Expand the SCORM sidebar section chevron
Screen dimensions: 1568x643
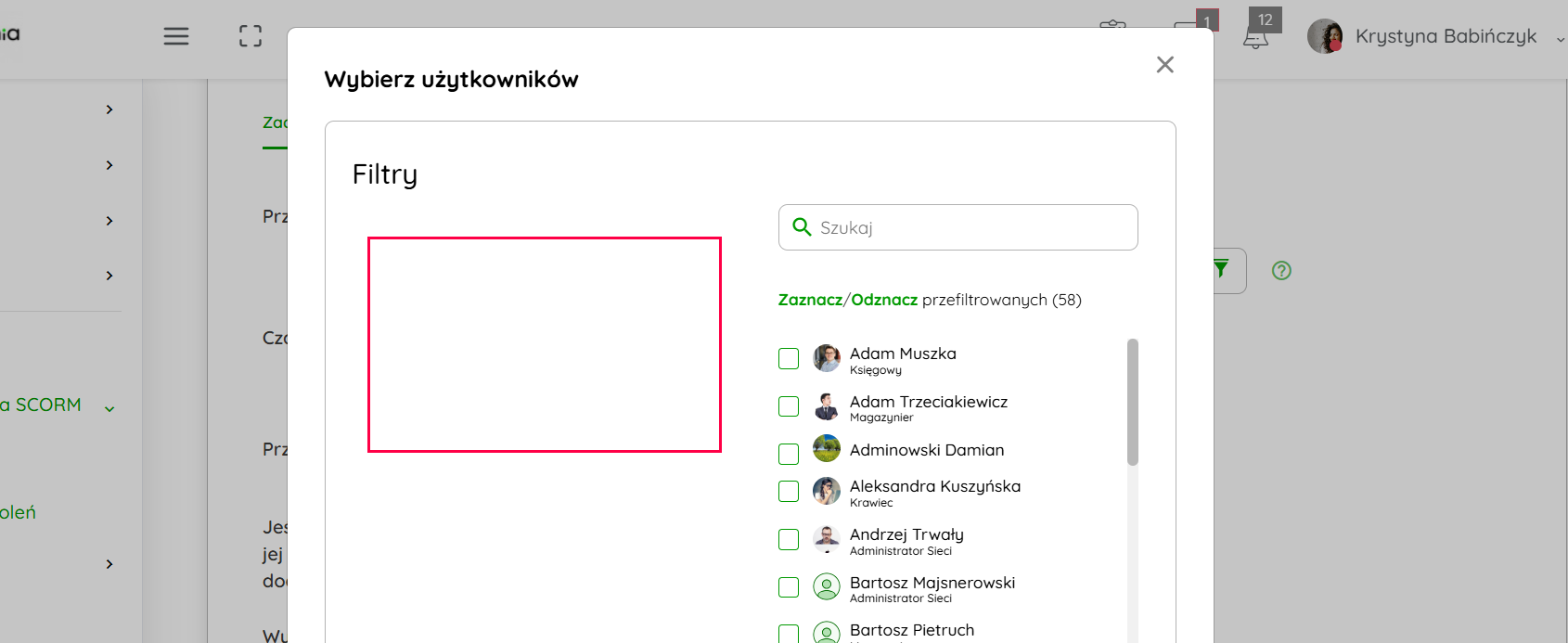(x=109, y=408)
